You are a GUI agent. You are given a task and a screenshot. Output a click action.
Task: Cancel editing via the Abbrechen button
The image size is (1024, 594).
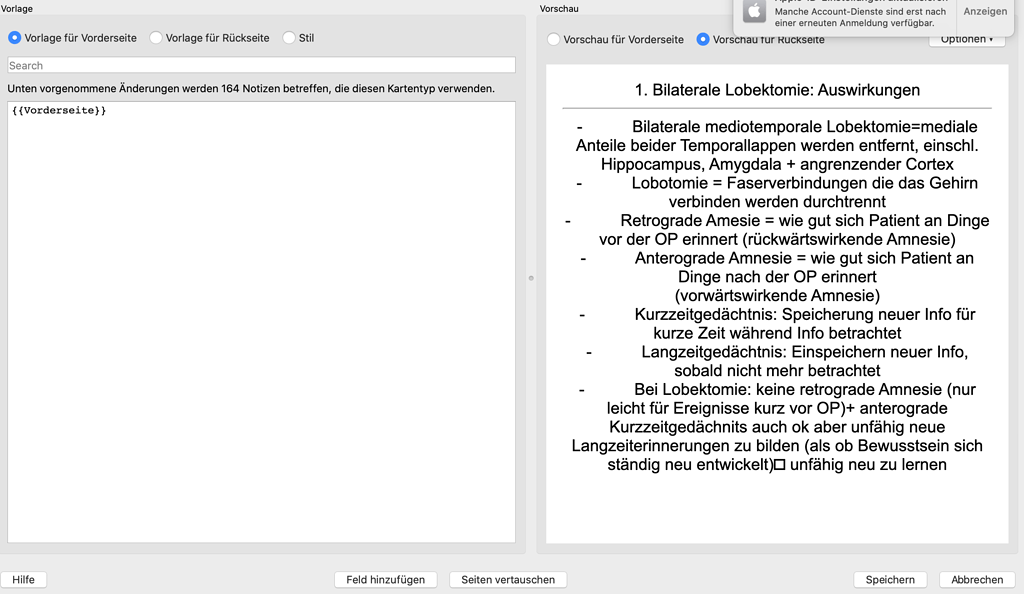tap(975, 579)
